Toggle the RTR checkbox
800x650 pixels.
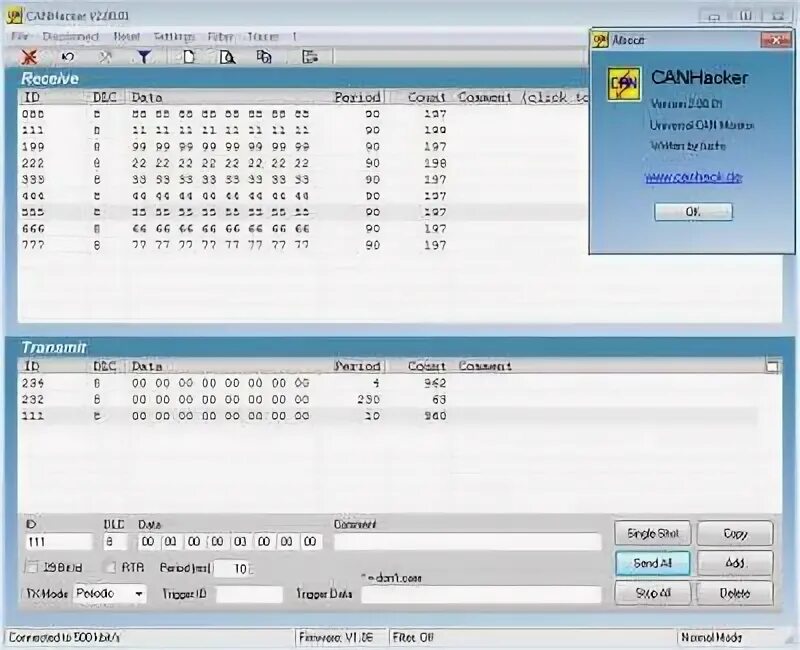[x=109, y=567]
